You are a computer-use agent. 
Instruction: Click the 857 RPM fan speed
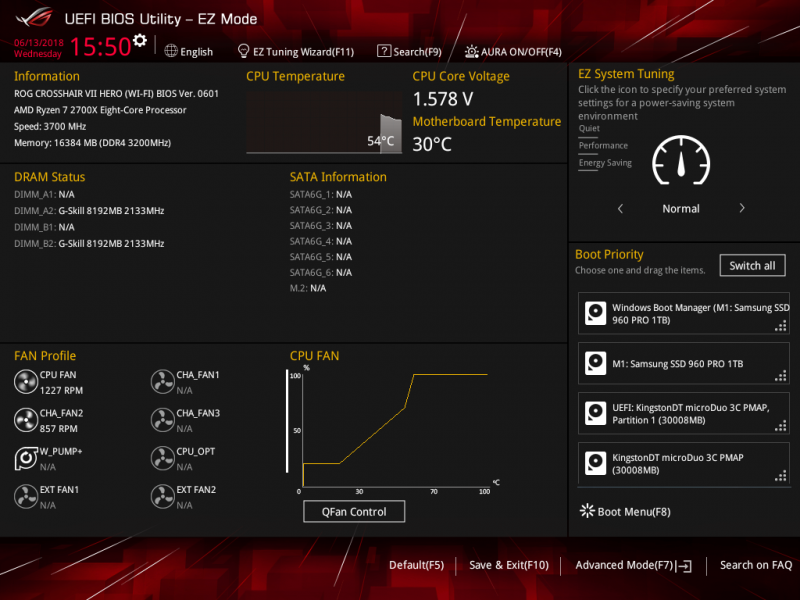[59, 429]
